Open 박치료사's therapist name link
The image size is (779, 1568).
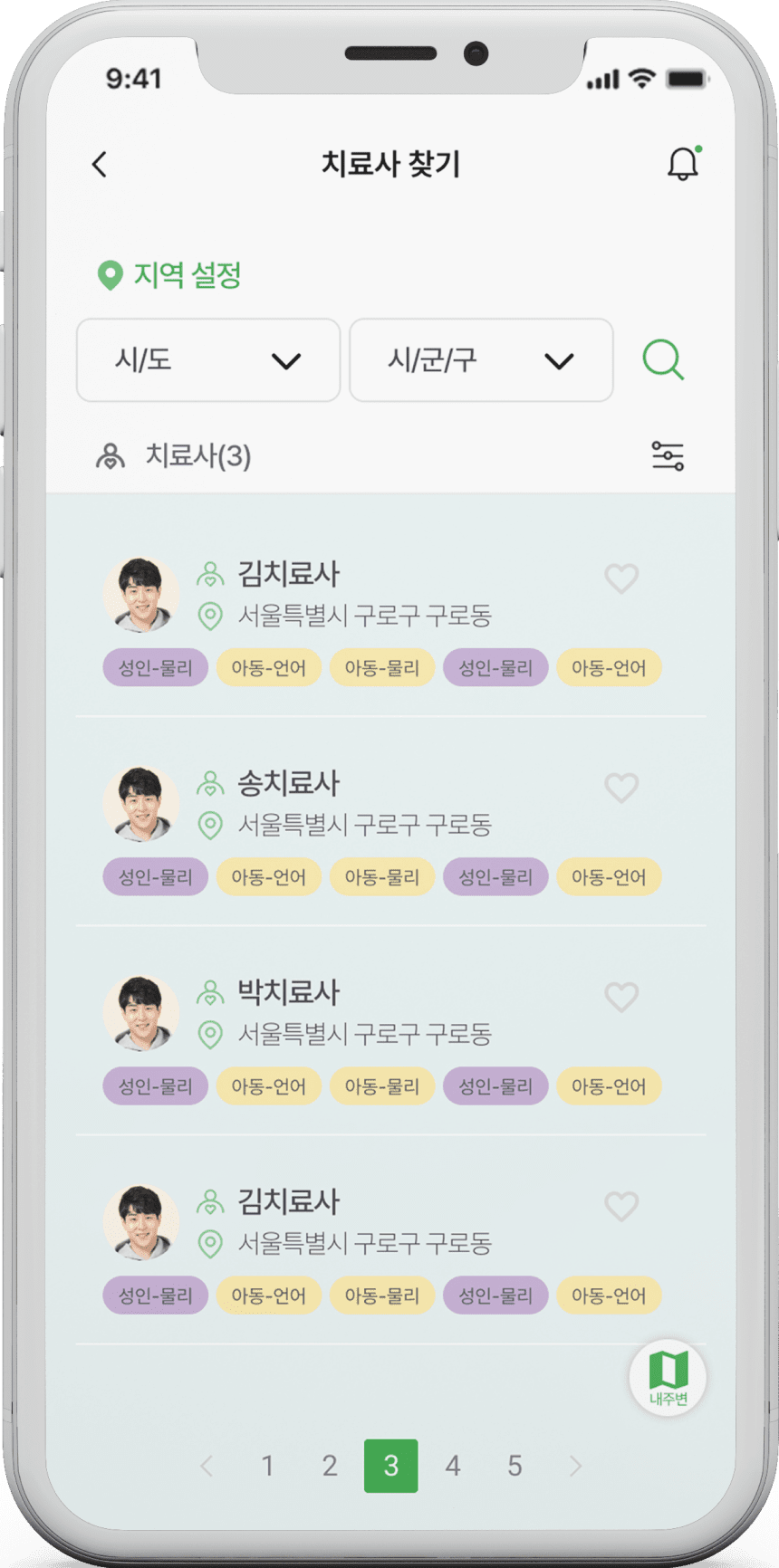(288, 992)
